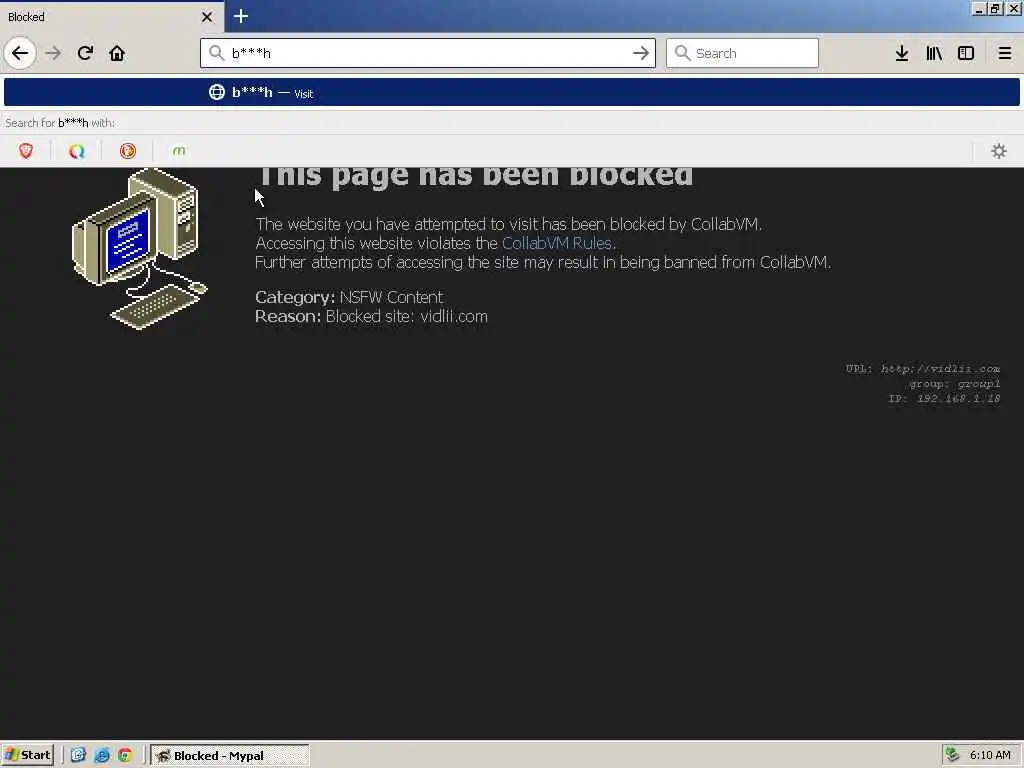Open the Windows Start menu

(27, 755)
